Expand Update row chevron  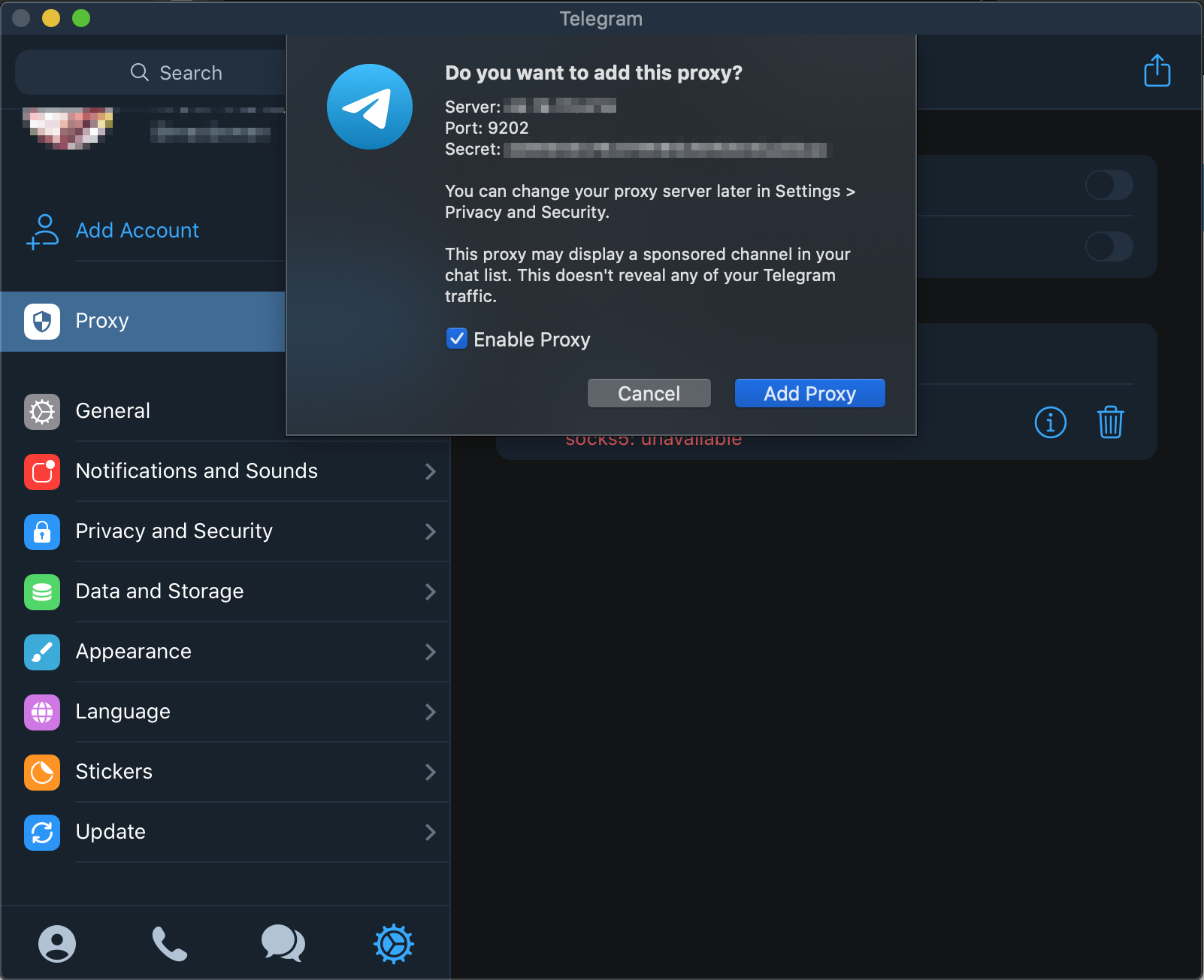click(x=431, y=832)
